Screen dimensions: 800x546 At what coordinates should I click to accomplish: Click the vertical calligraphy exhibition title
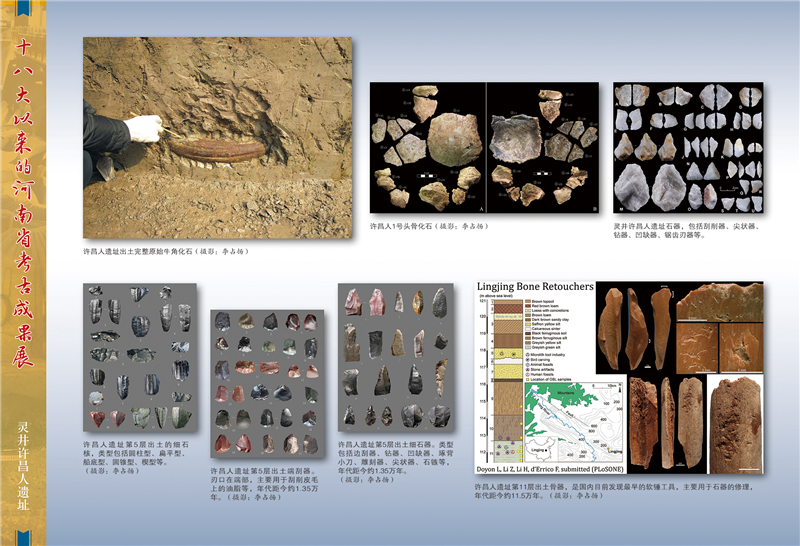click(24, 200)
